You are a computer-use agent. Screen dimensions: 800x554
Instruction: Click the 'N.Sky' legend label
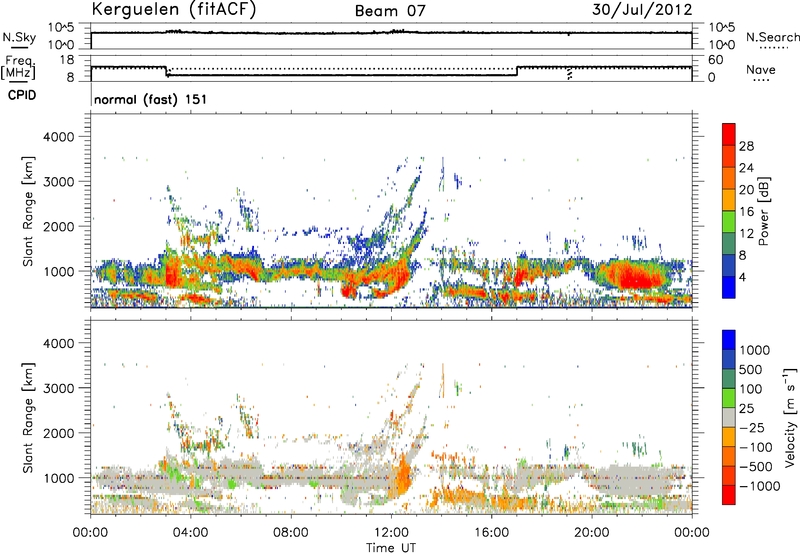tap(19, 37)
